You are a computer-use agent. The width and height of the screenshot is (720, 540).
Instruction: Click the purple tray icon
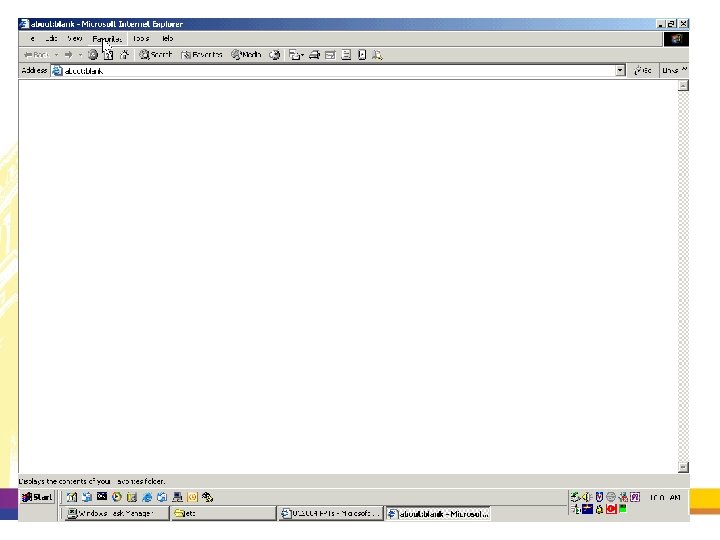635,497
